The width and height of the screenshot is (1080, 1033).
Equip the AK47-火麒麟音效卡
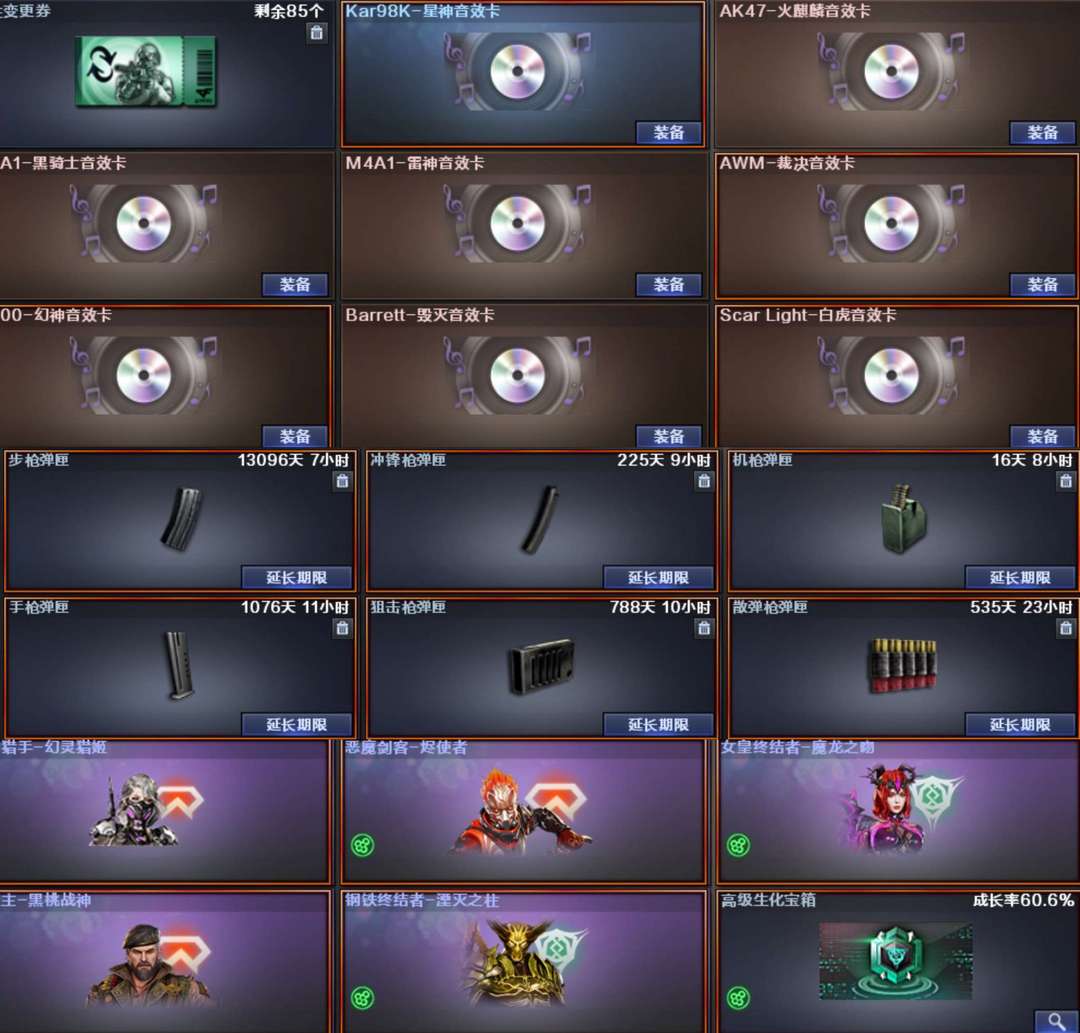1042,132
